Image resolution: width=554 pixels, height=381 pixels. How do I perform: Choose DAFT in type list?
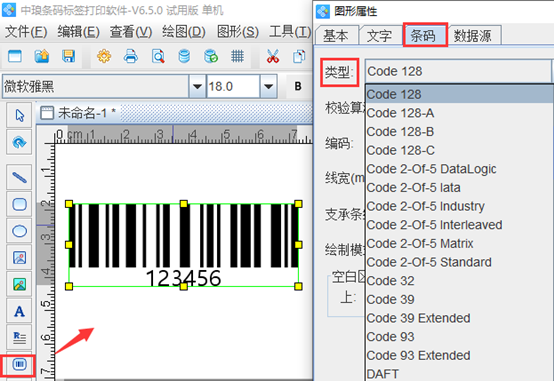click(460, 374)
